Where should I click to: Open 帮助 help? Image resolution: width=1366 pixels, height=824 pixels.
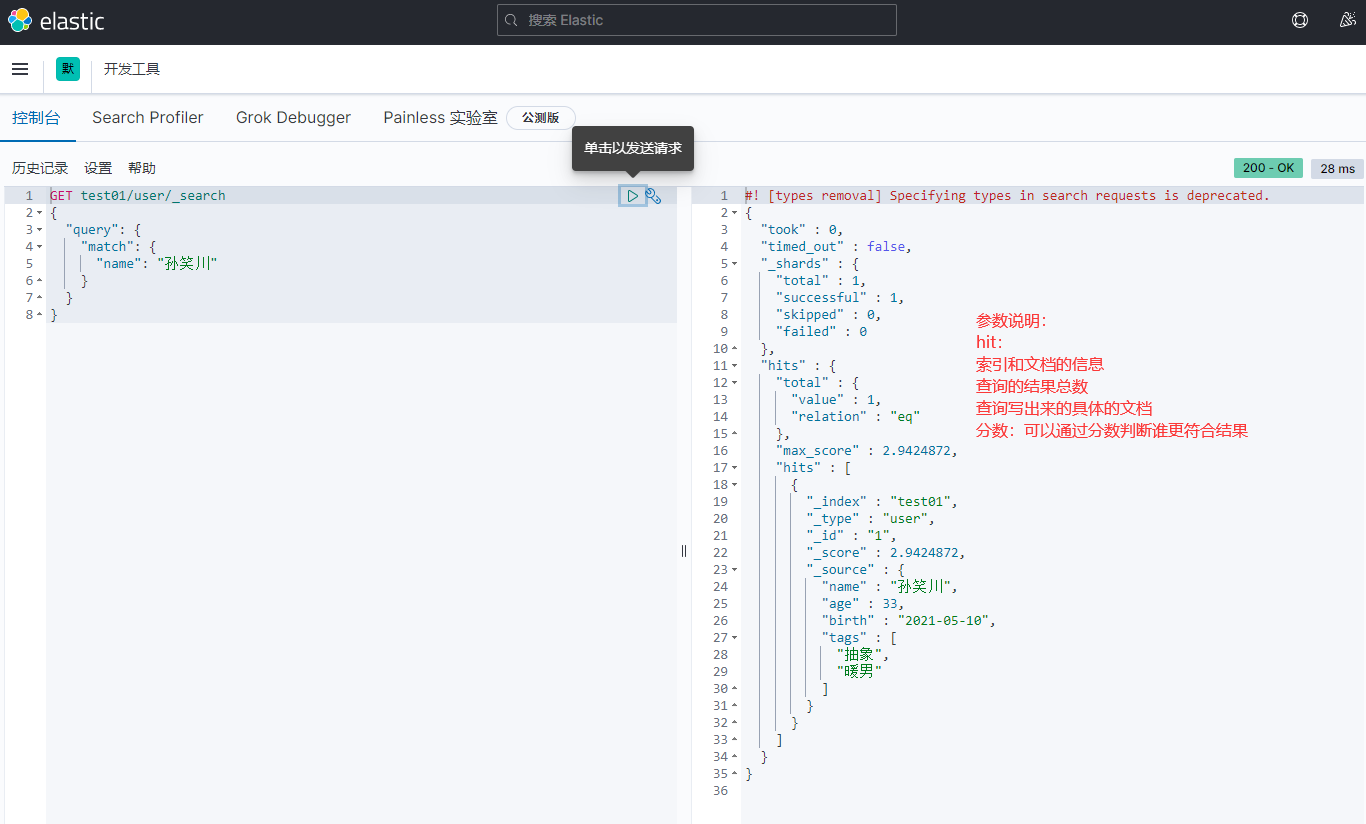tap(142, 168)
